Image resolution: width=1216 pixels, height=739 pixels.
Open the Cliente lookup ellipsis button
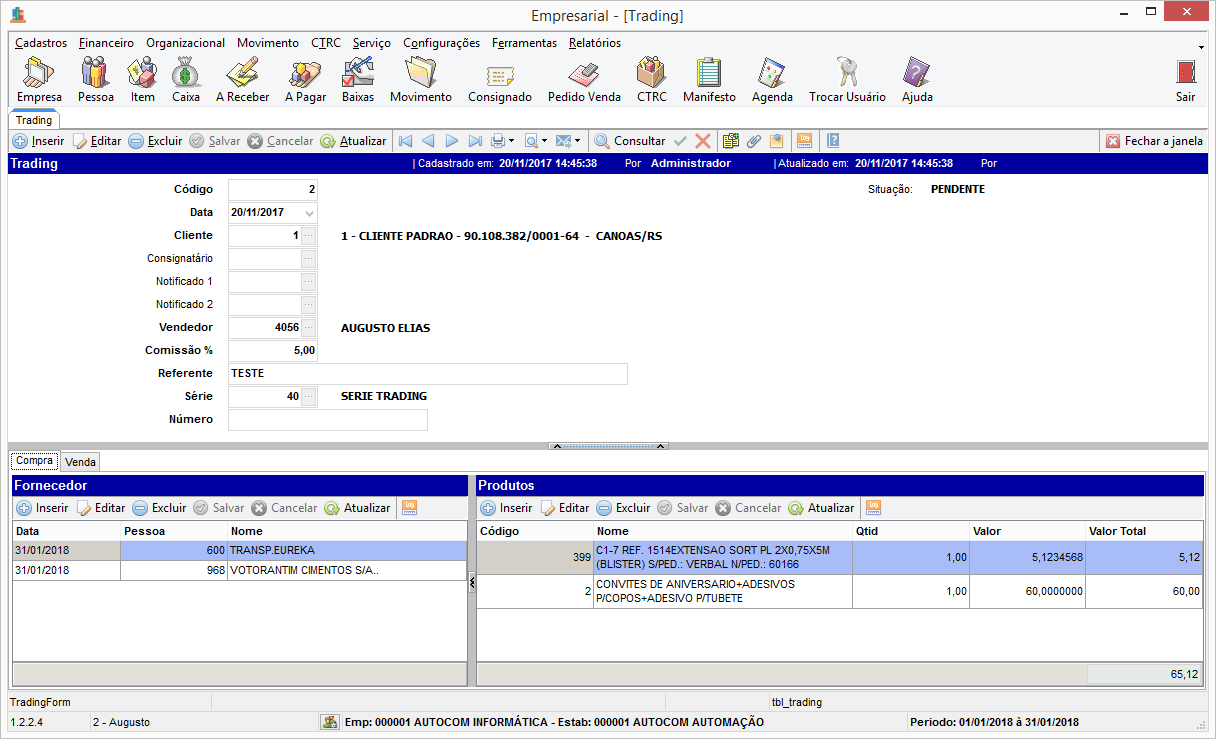(x=308, y=236)
